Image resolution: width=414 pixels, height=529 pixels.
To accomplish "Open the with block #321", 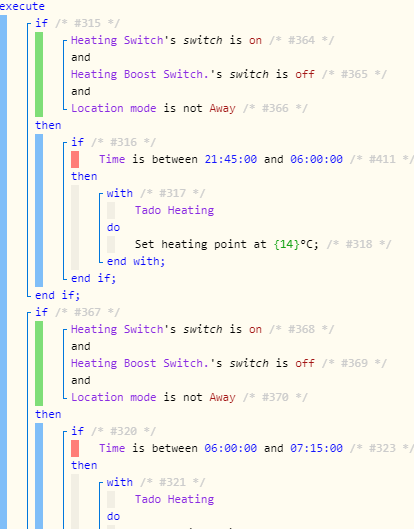I will tap(156, 482).
